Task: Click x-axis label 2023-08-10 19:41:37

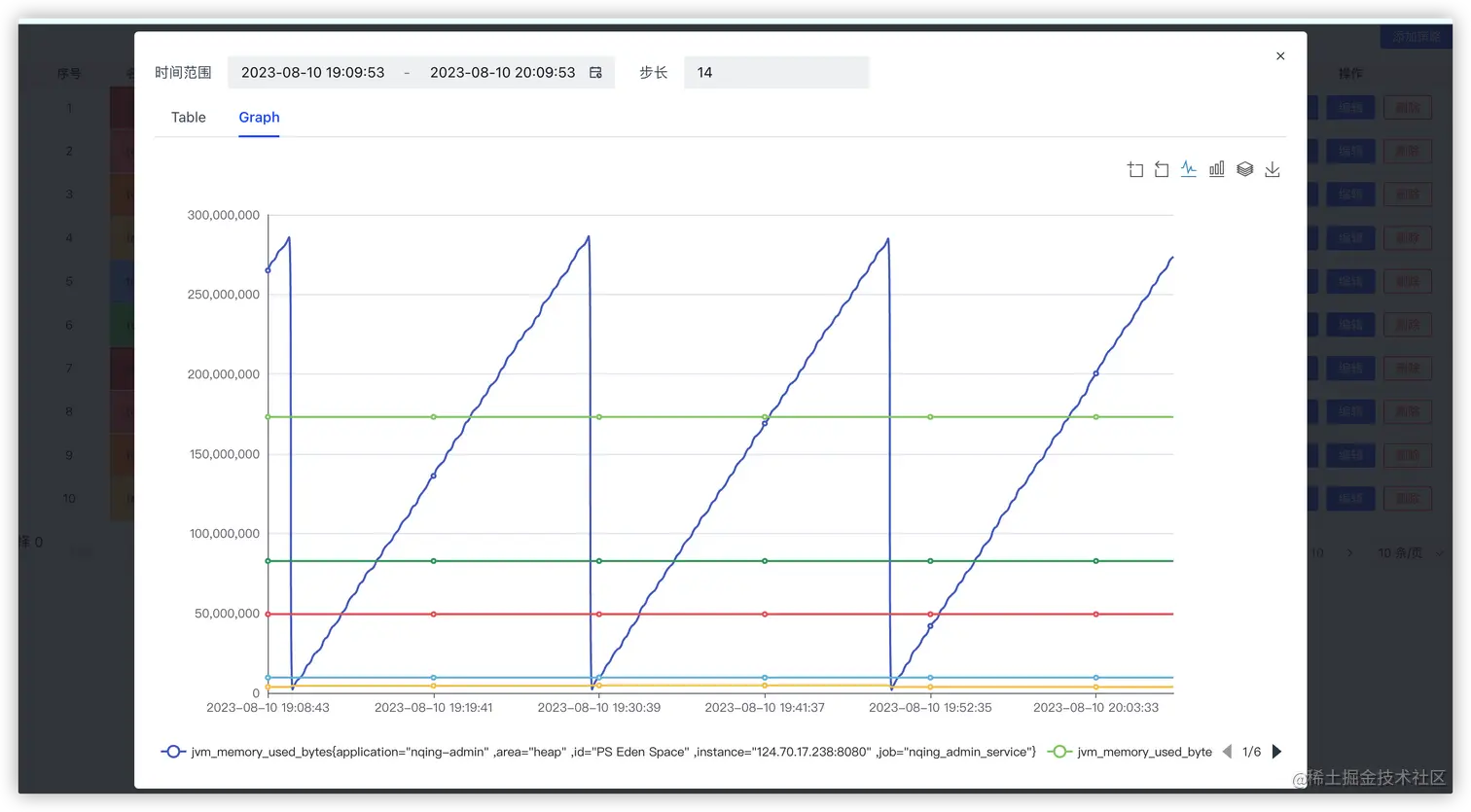Action: [765, 708]
